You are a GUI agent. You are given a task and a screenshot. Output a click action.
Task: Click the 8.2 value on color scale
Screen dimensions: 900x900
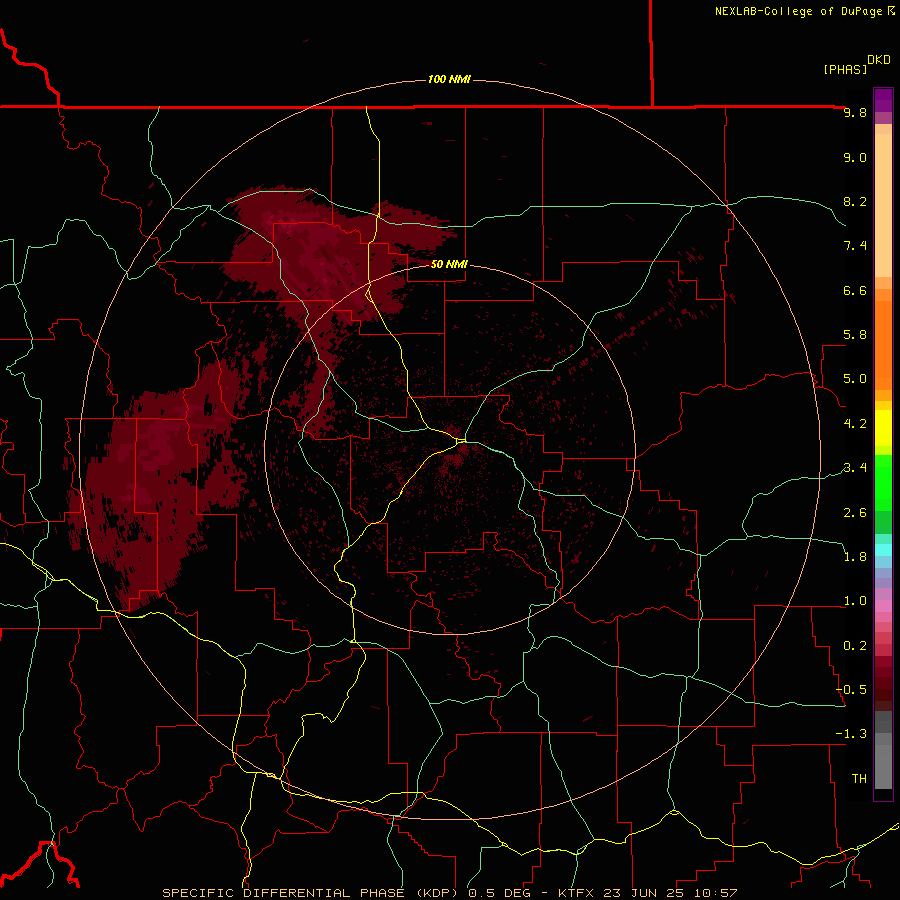(x=855, y=201)
